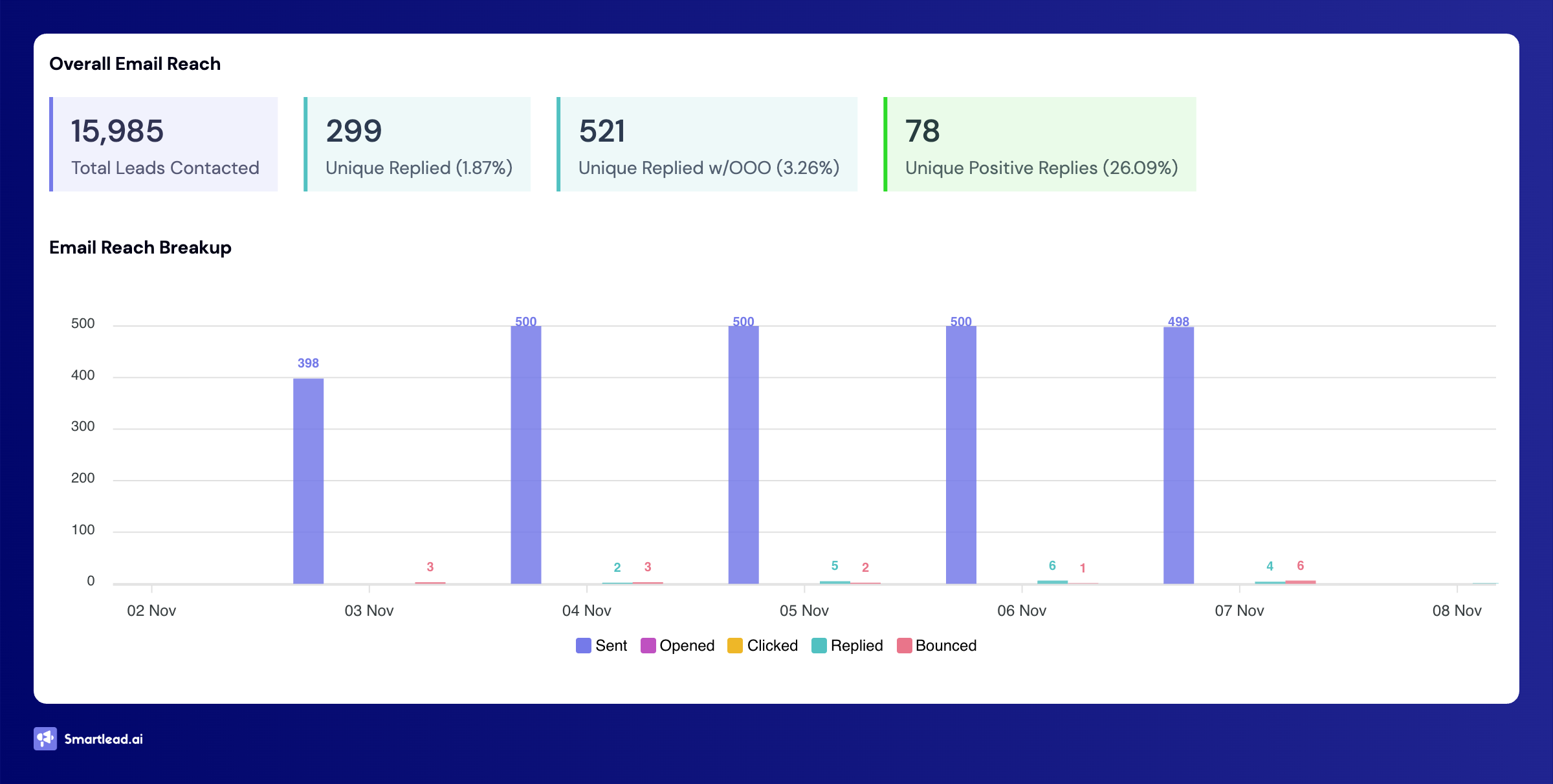Open the Unique Replied w/OOO card
1553x784 pixels.
point(708,144)
